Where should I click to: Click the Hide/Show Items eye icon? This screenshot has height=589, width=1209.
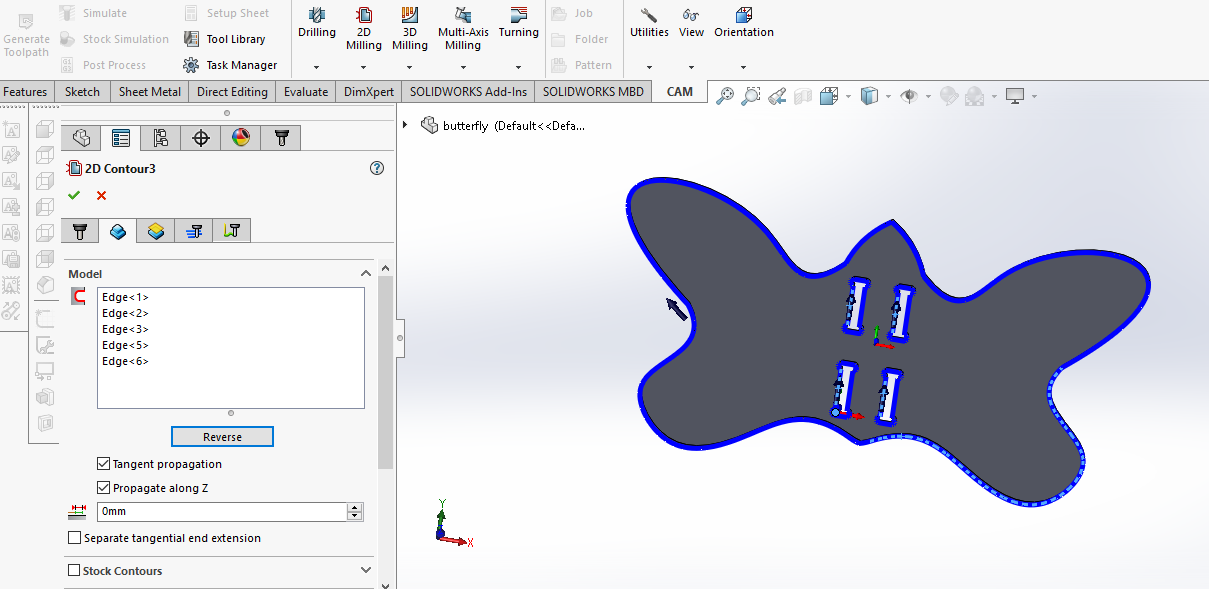(909, 96)
